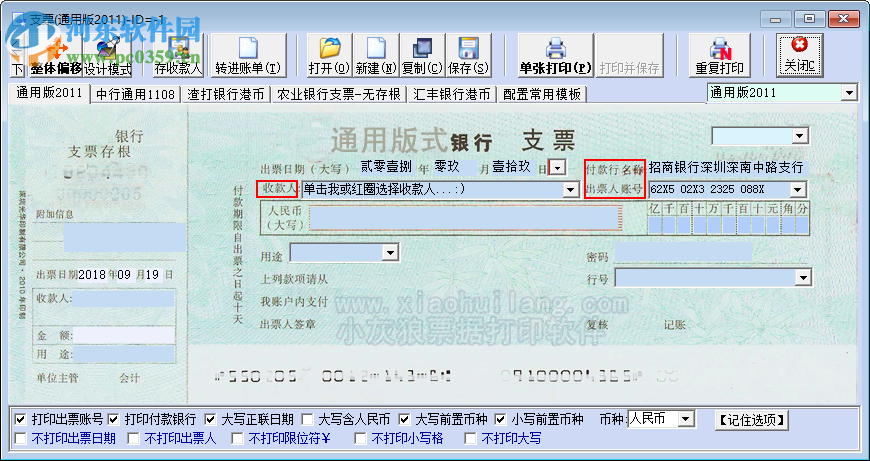Viewport: 870px width, 461px height.
Task: Expand the blank dropdown beside 支票 title
Action: coord(799,136)
